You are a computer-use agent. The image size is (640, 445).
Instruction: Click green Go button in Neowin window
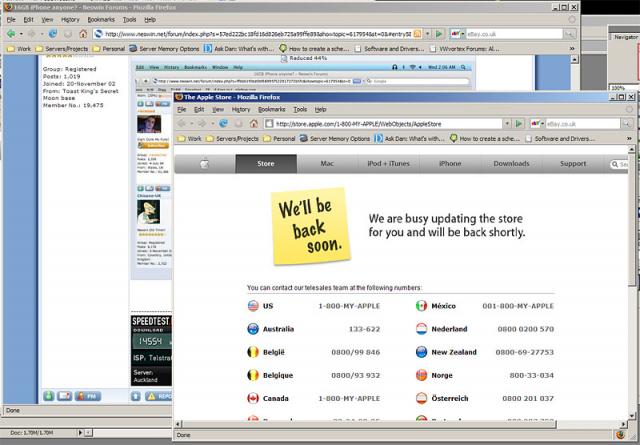tap(439, 34)
